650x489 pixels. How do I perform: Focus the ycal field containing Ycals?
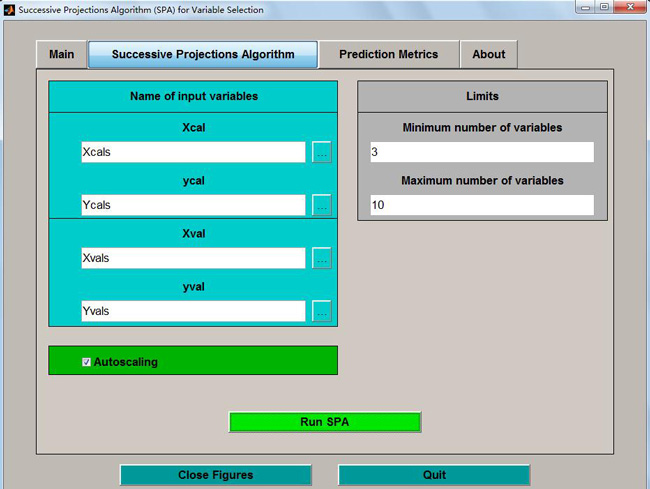193,205
